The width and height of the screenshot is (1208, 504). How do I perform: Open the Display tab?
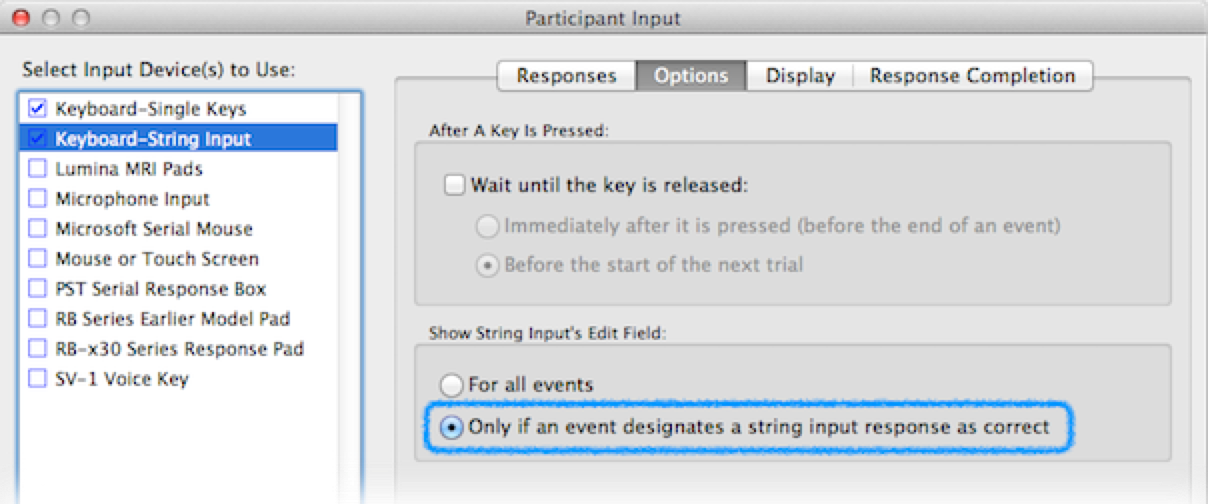click(x=799, y=76)
